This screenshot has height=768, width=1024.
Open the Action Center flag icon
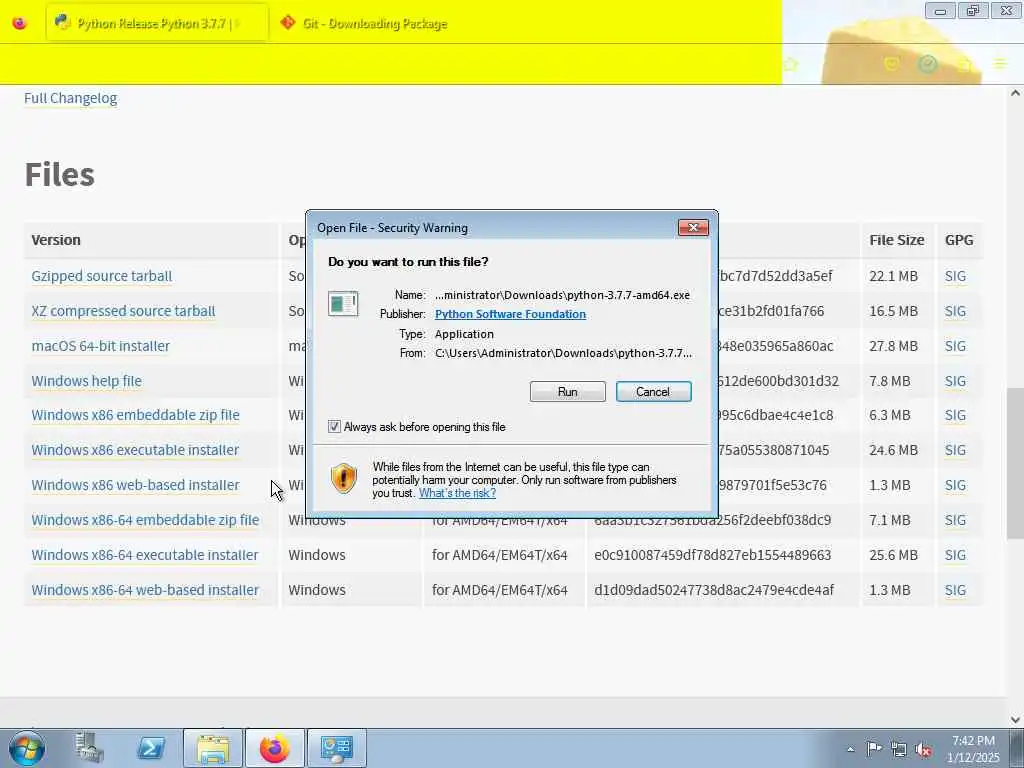tap(874, 749)
